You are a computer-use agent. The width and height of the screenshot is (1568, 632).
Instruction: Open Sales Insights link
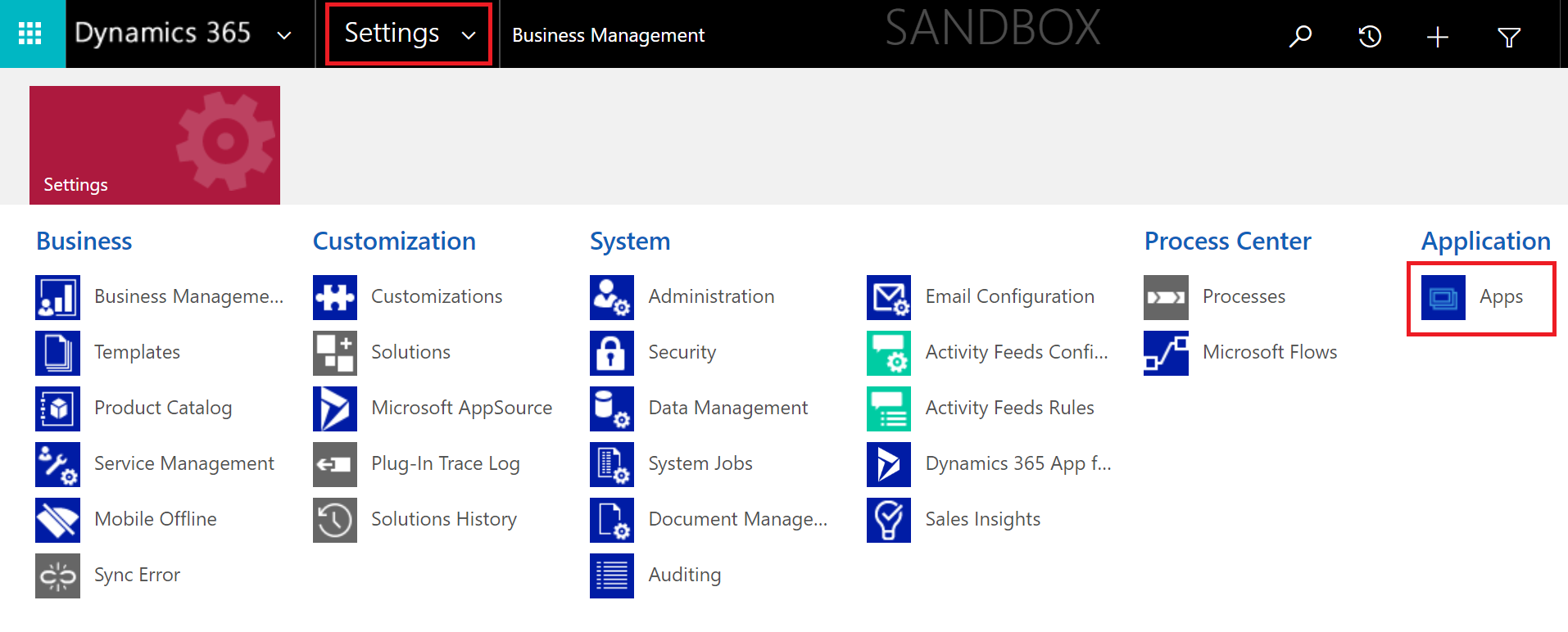[982, 519]
